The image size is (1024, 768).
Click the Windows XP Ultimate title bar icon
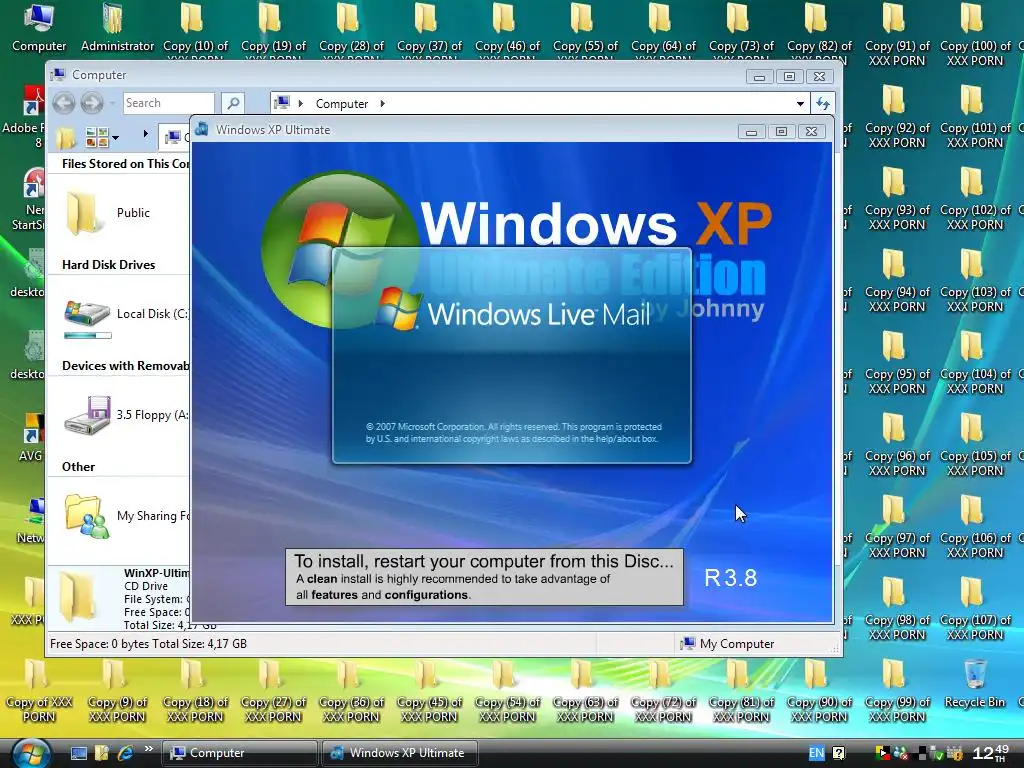(x=202, y=129)
